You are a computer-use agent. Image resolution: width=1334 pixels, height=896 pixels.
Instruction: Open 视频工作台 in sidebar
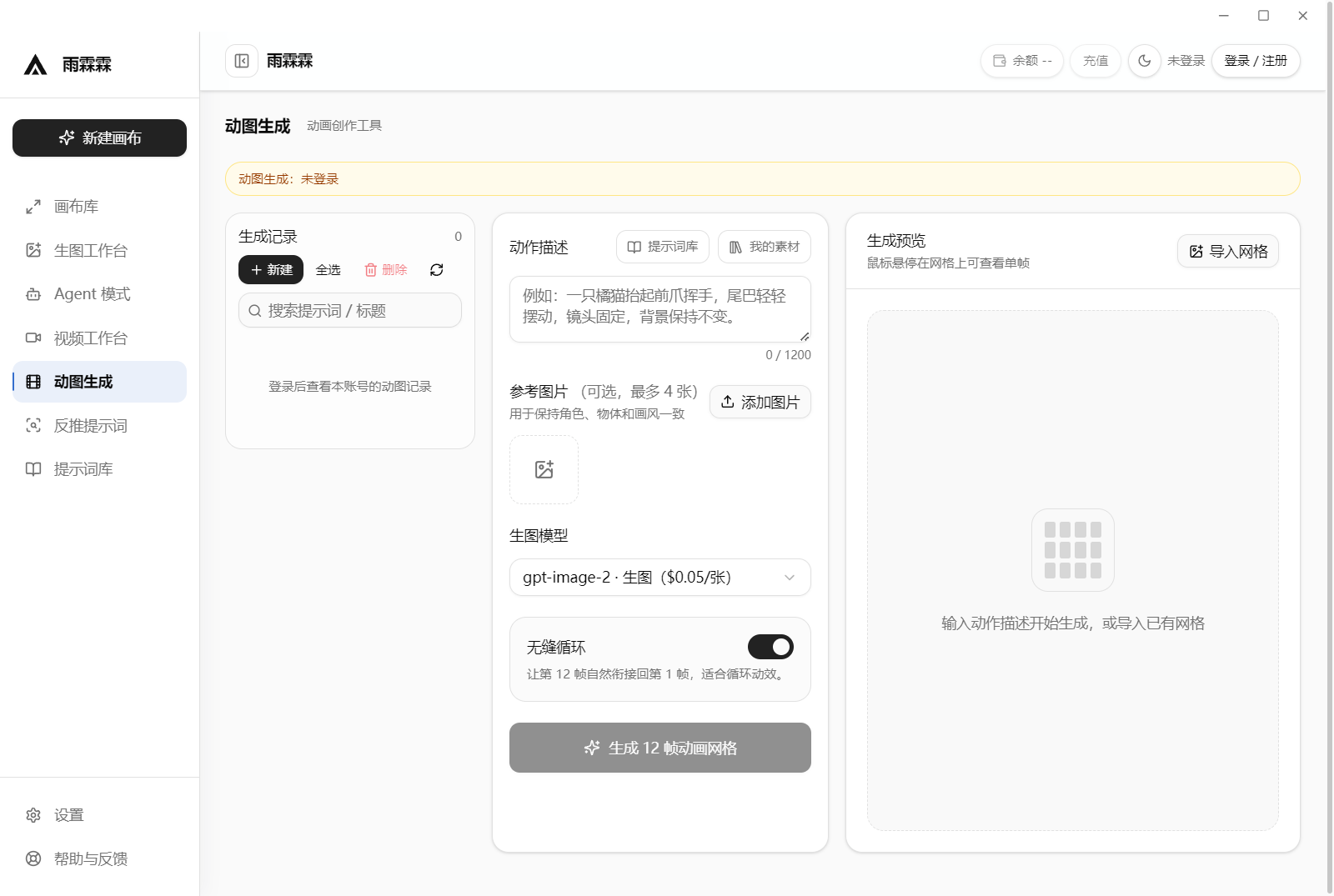[x=99, y=338]
